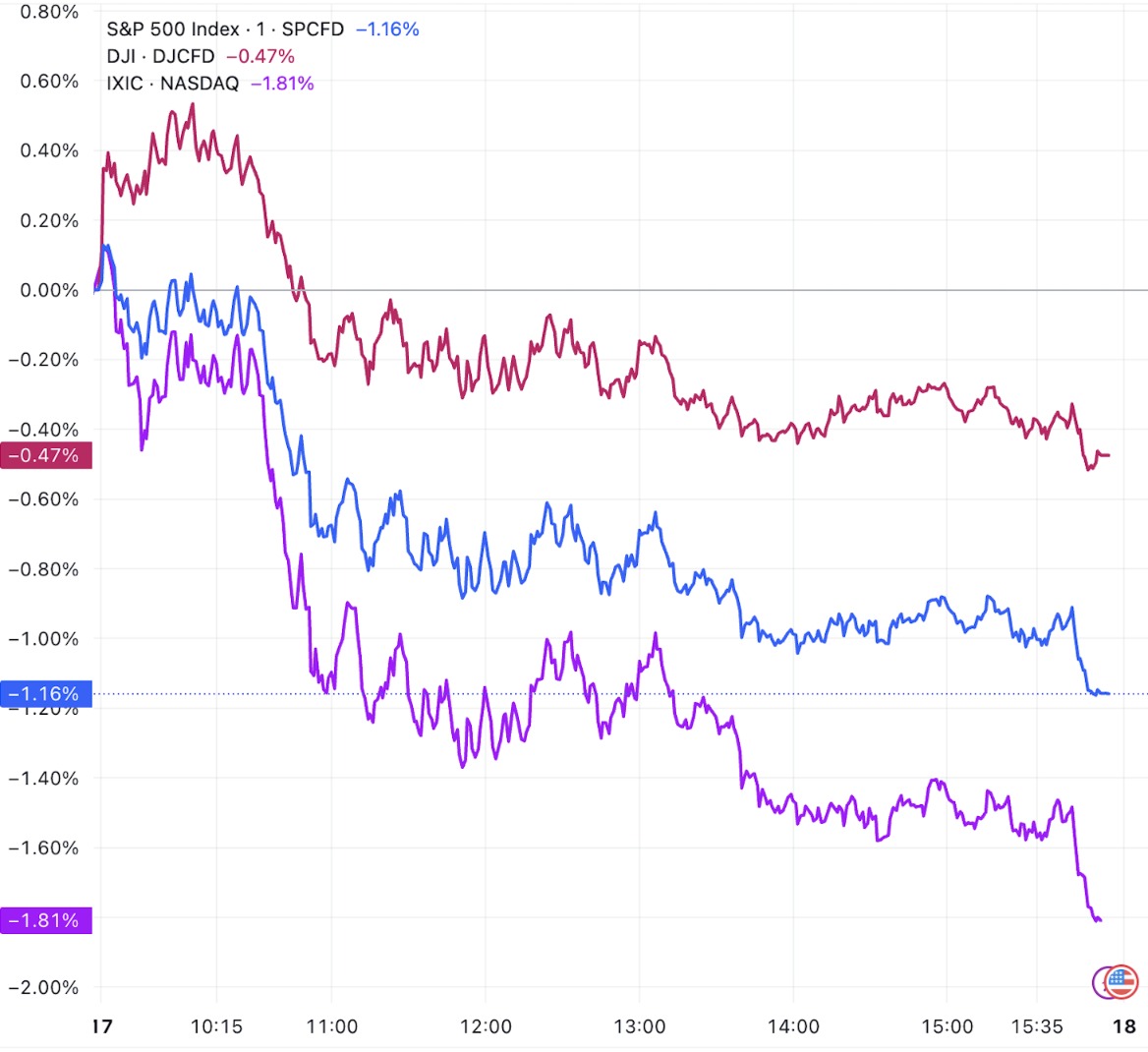This screenshot has width=1148, height=1052.
Task: Click the US flag market icon
Action: tap(1122, 980)
